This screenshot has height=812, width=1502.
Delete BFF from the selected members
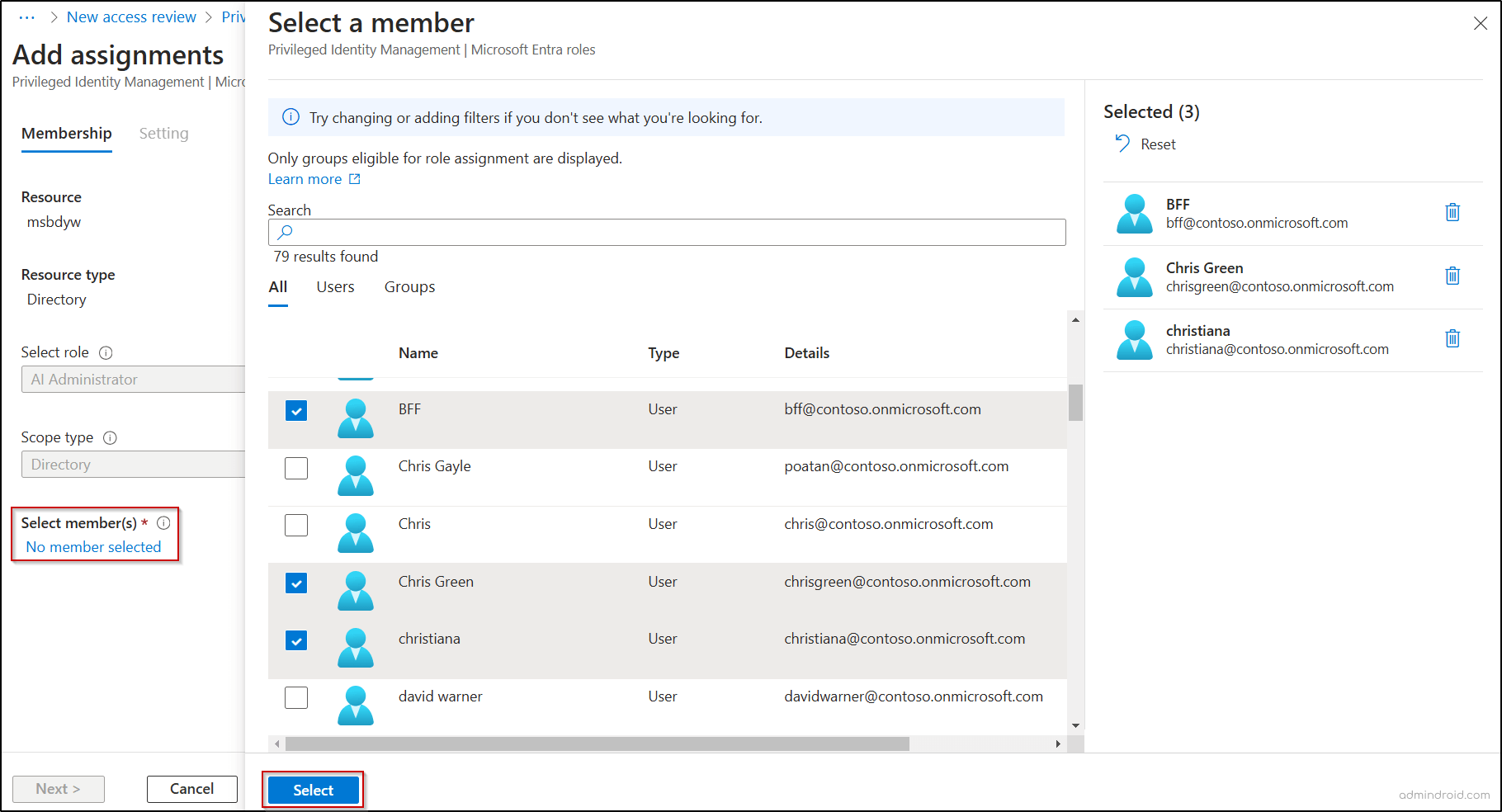point(1452,212)
